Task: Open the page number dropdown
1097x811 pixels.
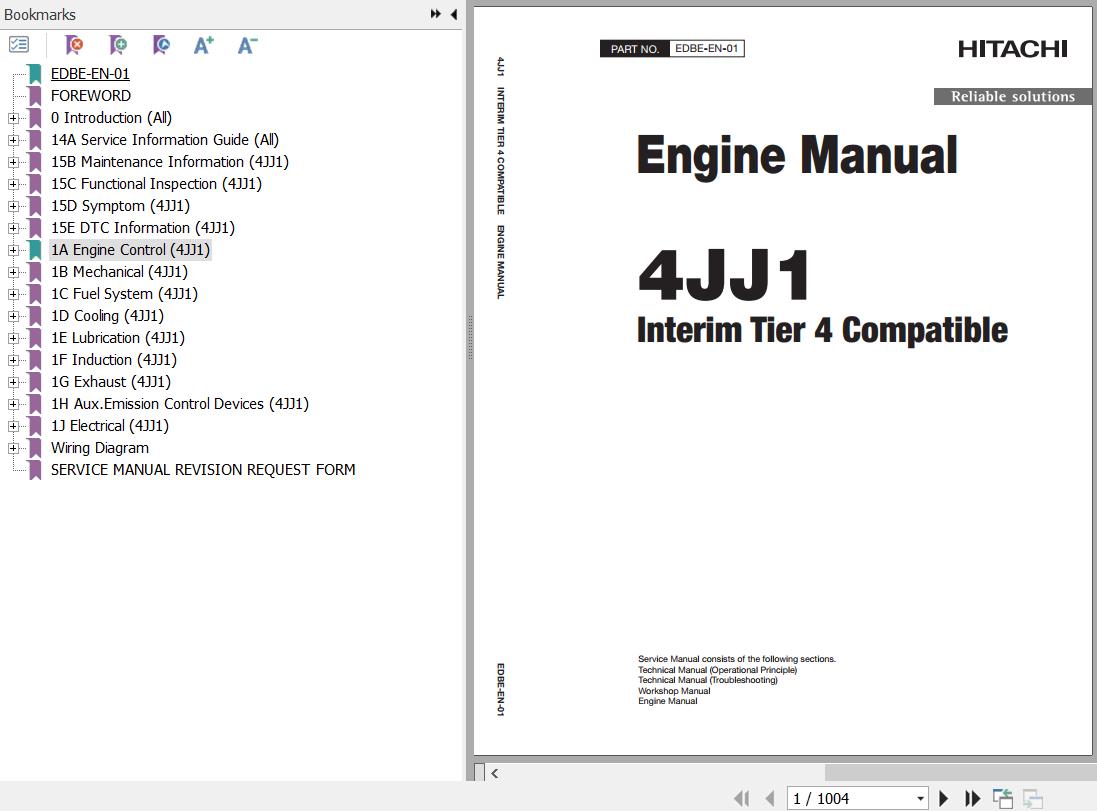Action: (920, 798)
